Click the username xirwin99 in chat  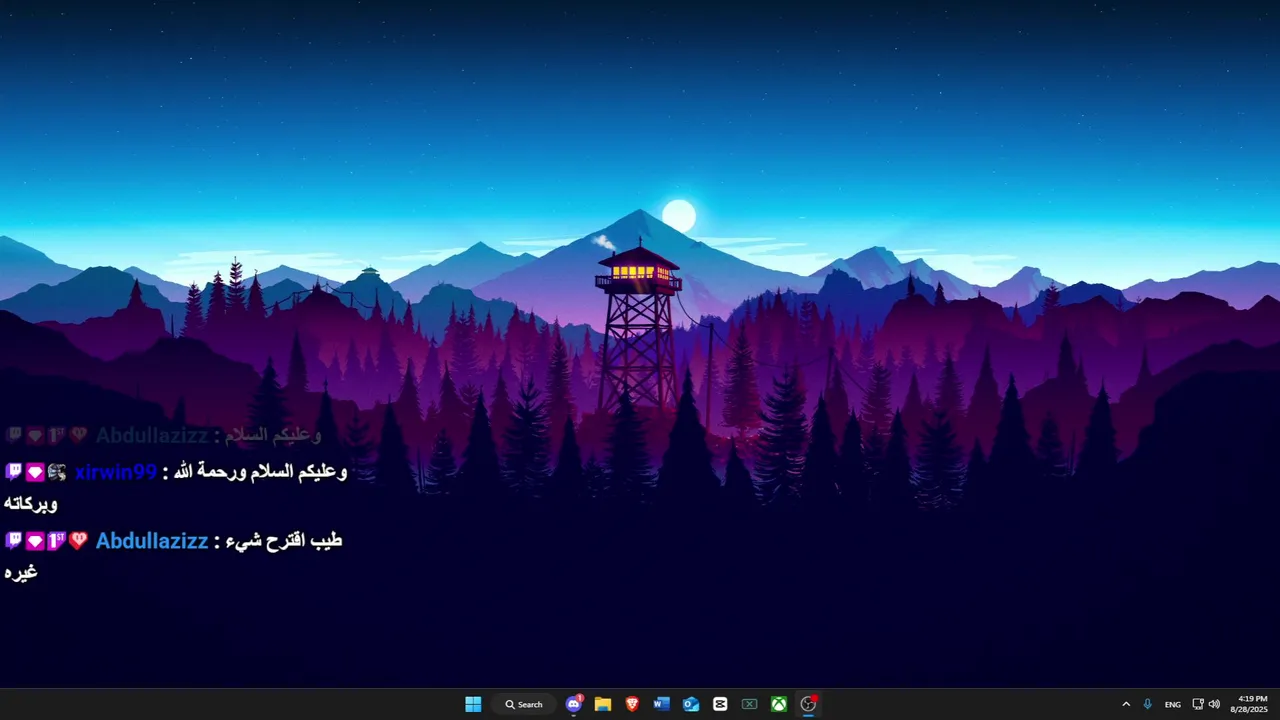click(x=116, y=472)
